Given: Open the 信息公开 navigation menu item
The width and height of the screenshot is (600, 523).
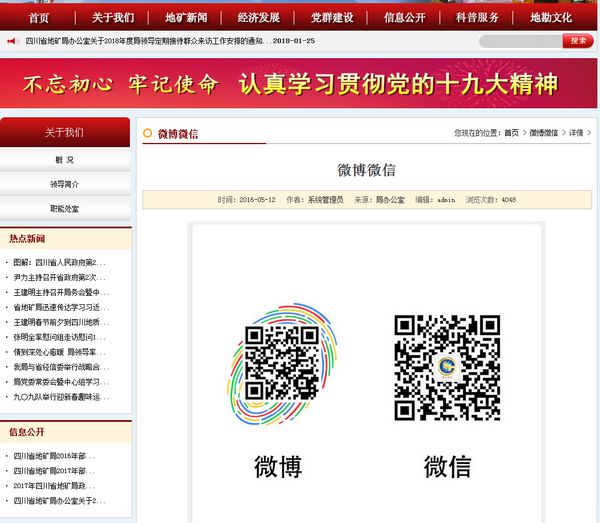Looking at the screenshot, I should click(x=404, y=18).
